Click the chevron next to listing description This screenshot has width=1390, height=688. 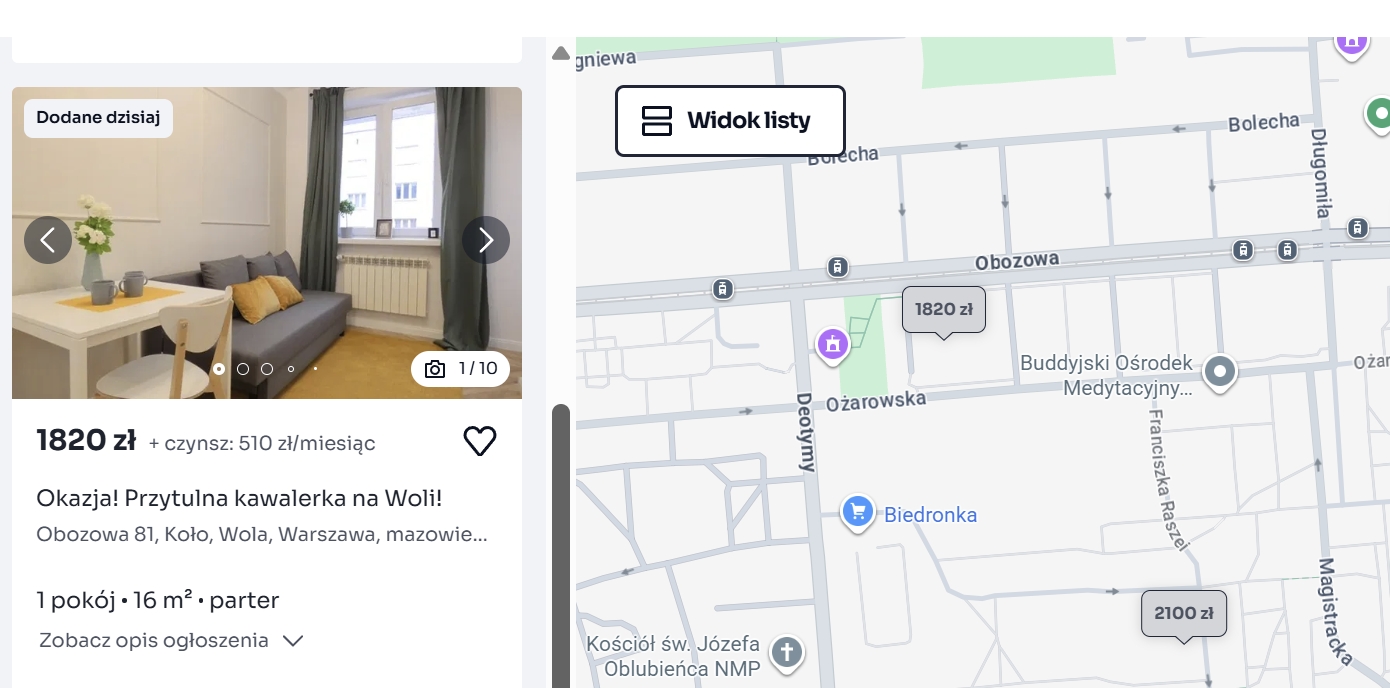(293, 641)
